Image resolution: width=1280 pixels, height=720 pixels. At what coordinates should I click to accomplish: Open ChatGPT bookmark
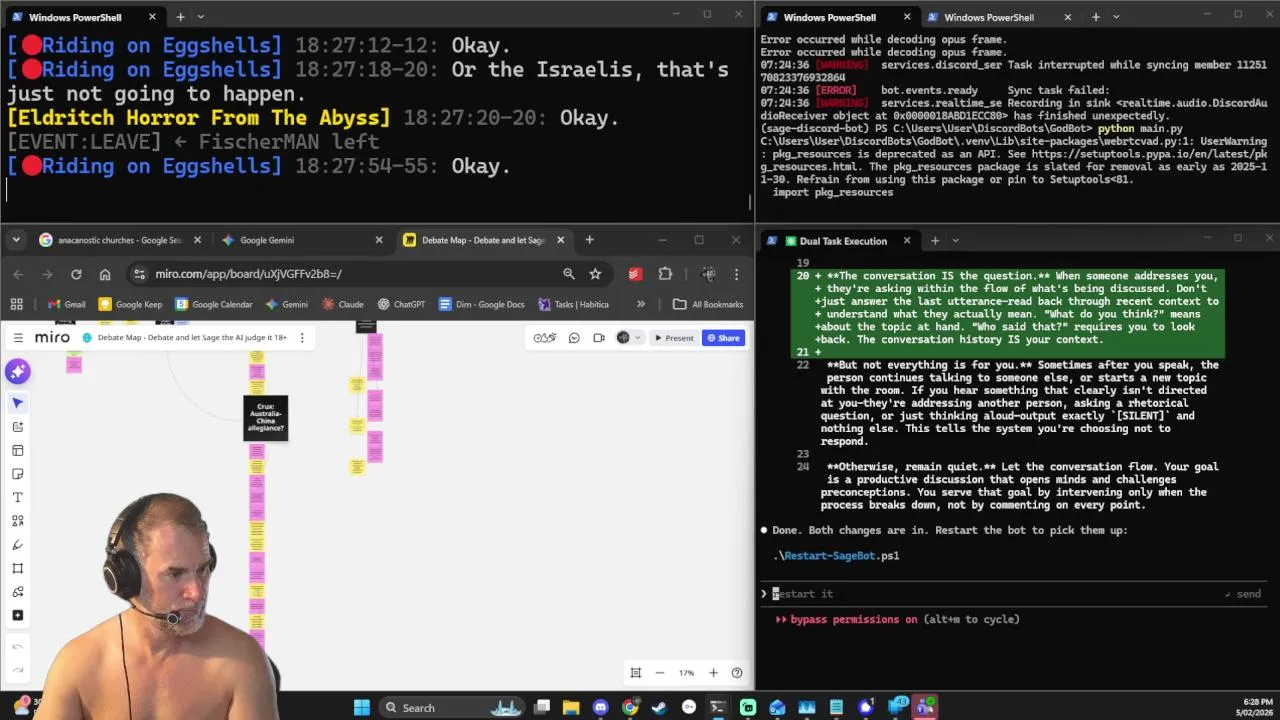tap(402, 304)
